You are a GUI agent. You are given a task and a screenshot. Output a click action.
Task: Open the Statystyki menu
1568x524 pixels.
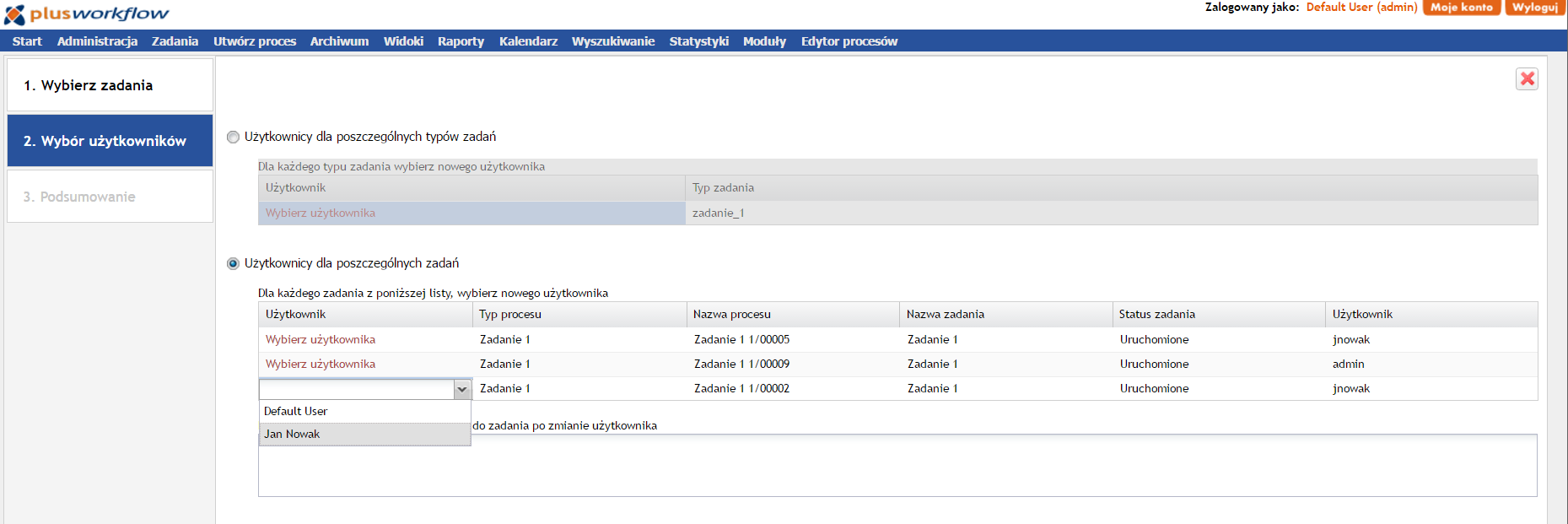click(698, 41)
